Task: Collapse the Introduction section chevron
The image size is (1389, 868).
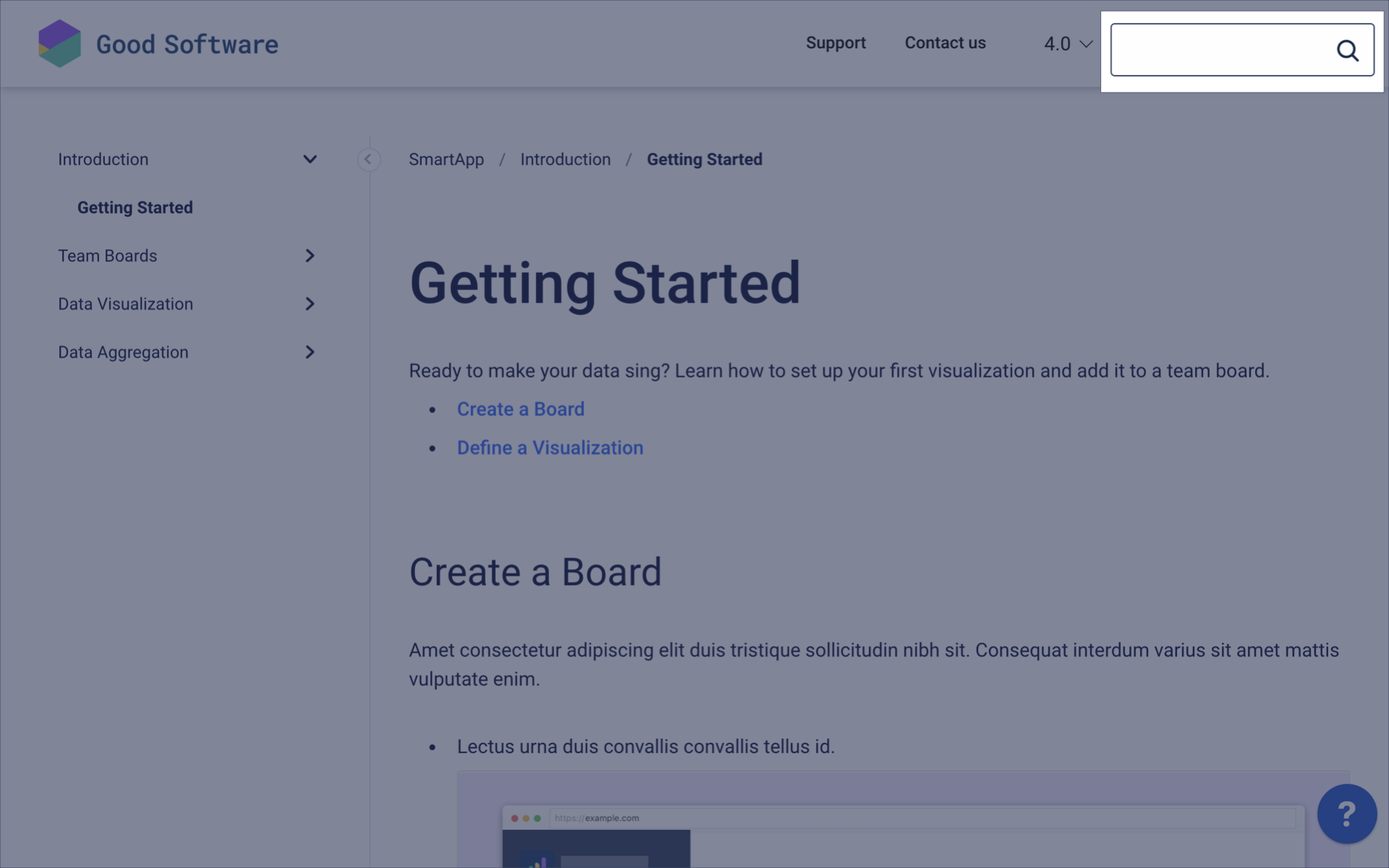Action: click(x=310, y=159)
